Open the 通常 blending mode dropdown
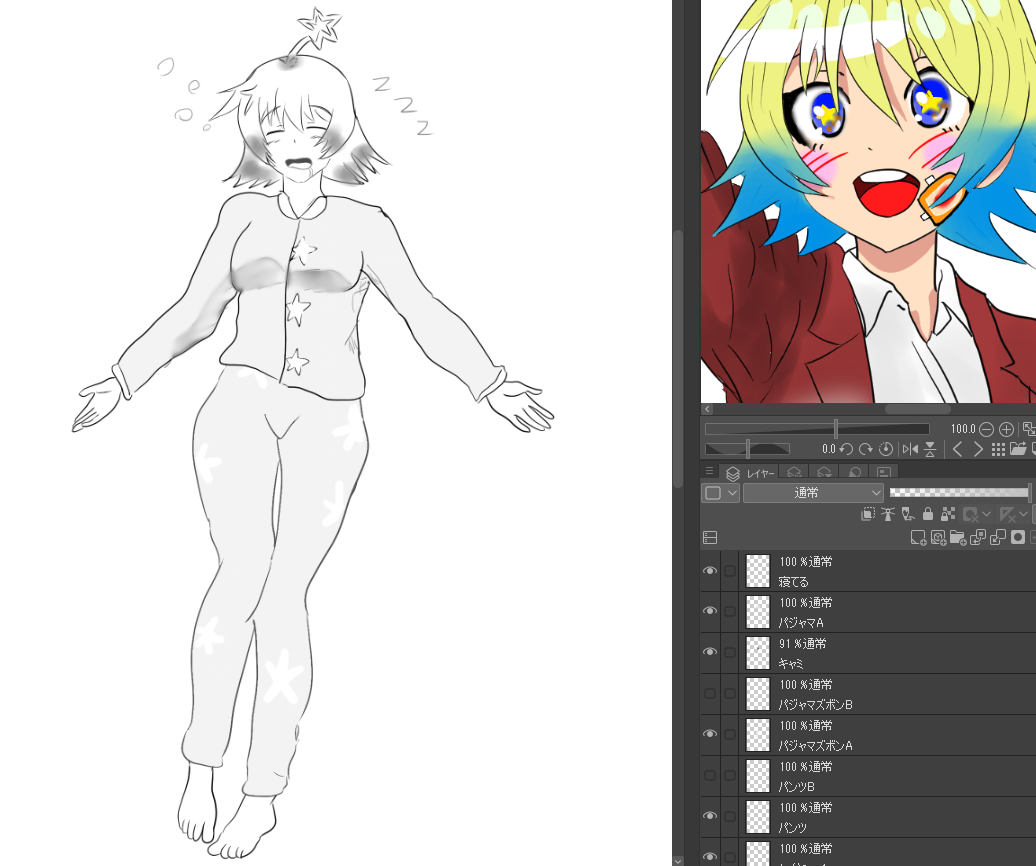This screenshot has width=1036, height=866. pos(813,492)
